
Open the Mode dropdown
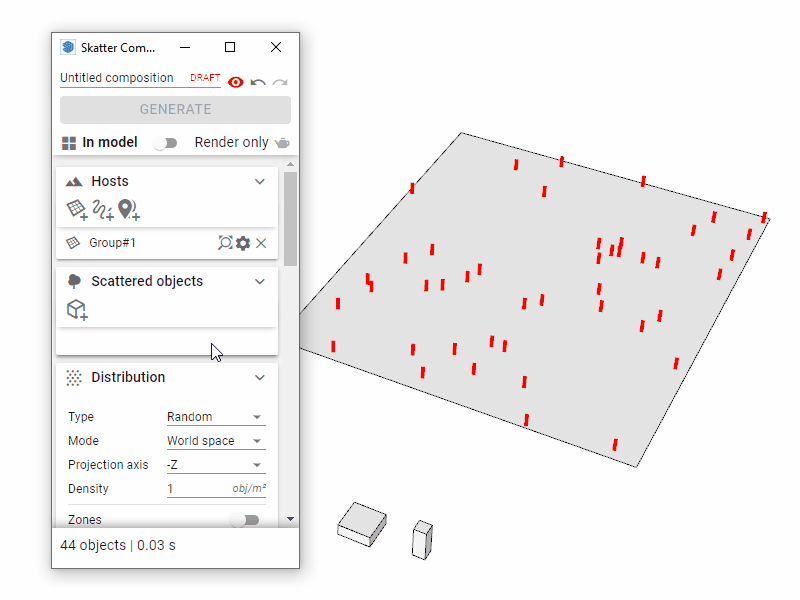tap(215, 441)
